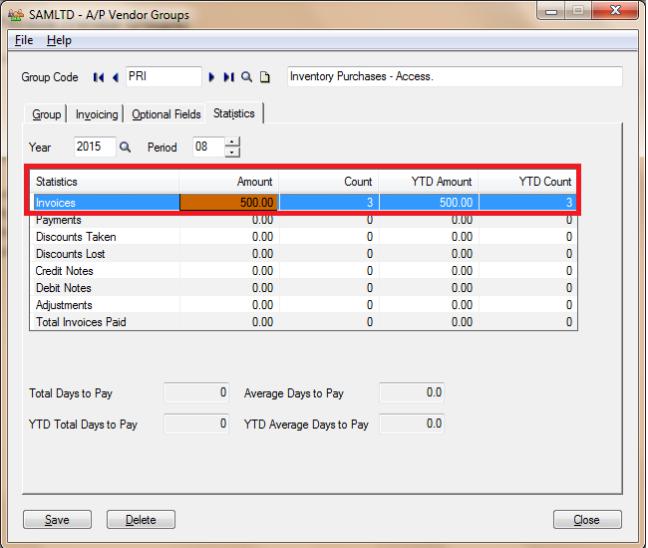Select the Invoices row label
648x548 pixels.
107,203
